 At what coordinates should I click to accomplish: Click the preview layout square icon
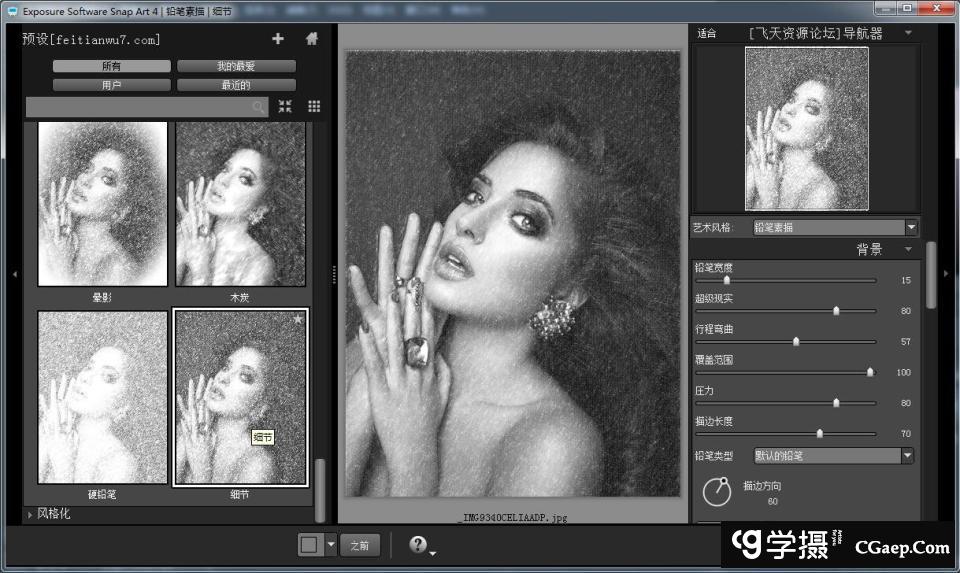tap(309, 545)
